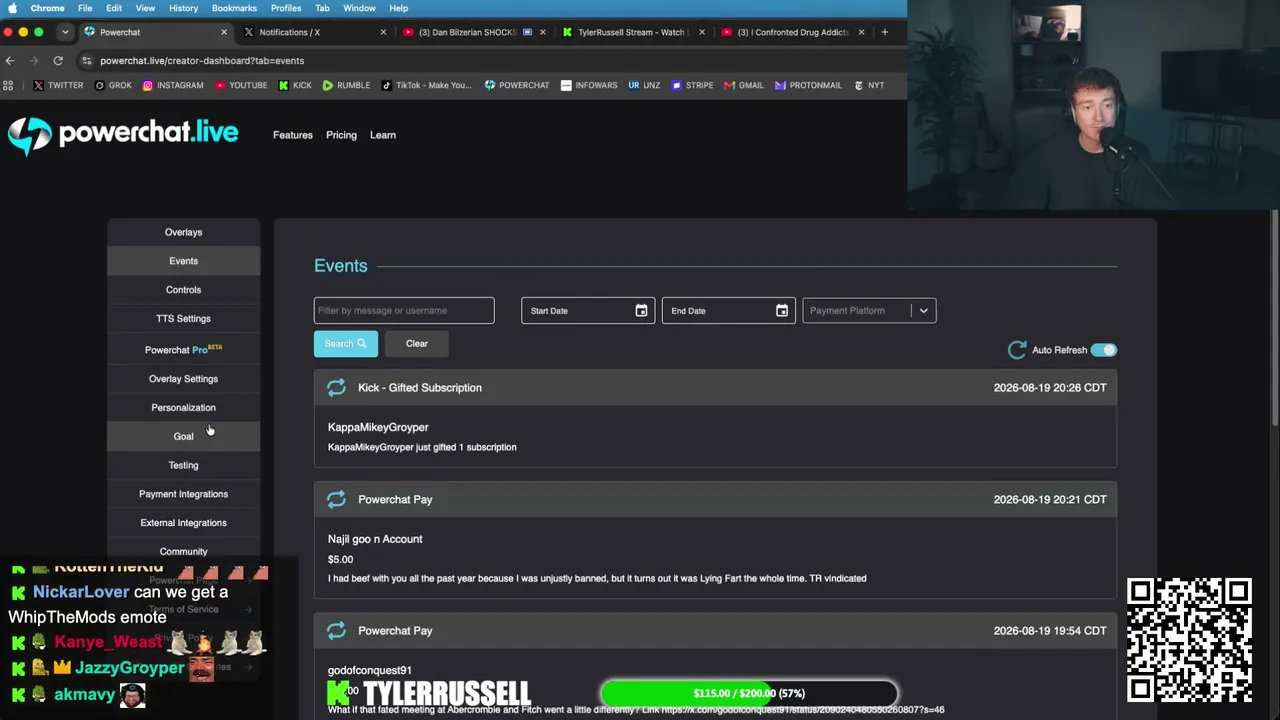Click the replay icon on the 19:54 Powerchat Pay event
This screenshot has width=1280, height=720.
[x=336, y=630]
